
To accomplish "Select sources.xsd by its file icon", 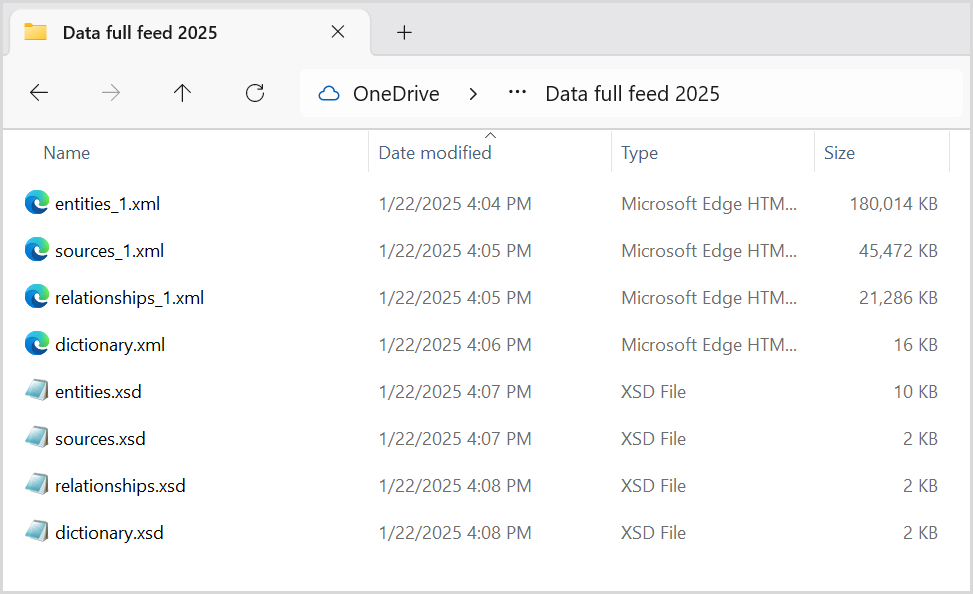I will [x=35, y=438].
